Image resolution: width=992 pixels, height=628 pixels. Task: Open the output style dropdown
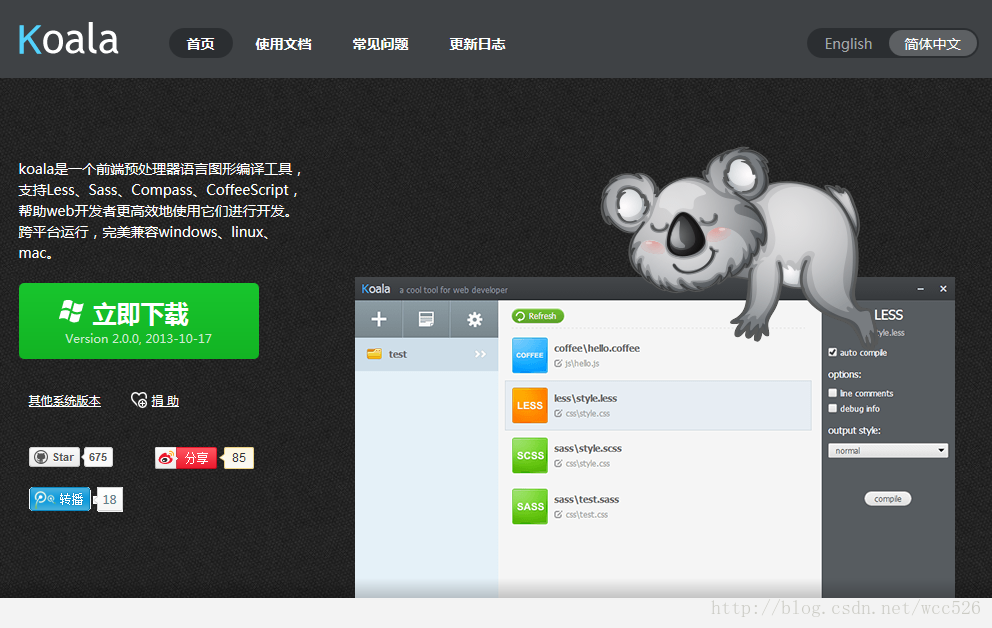click(x=888, y=450)
